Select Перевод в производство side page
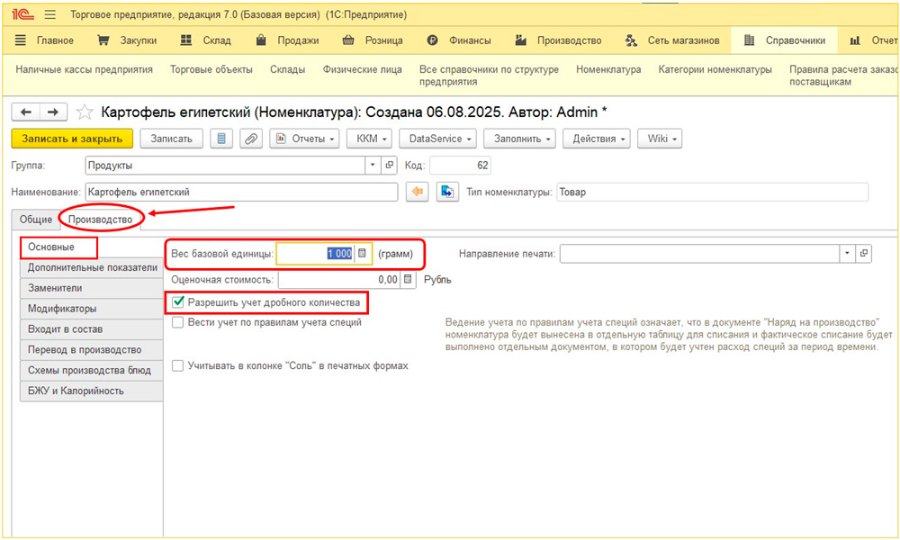 click(92, 349)
